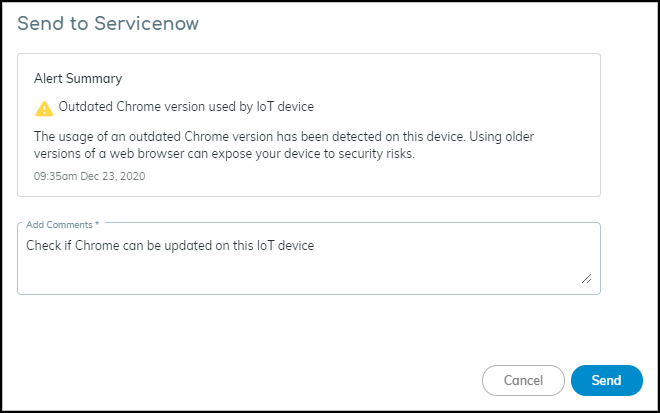
Task: Click the yellow warning triangle icon
Action: pyautogui.click(x=44, y=108)
